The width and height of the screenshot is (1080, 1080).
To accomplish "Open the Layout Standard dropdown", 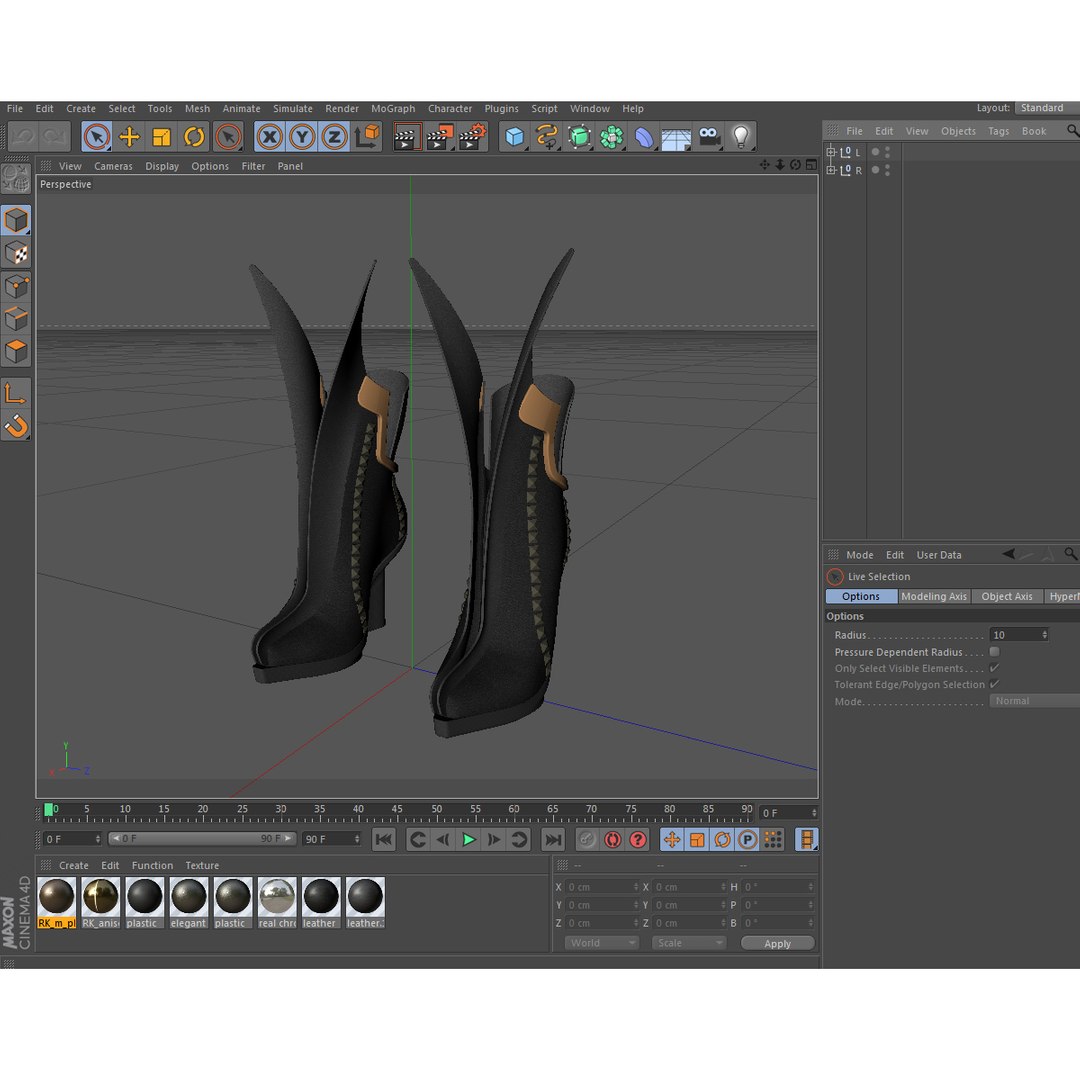I will 1047,108.
